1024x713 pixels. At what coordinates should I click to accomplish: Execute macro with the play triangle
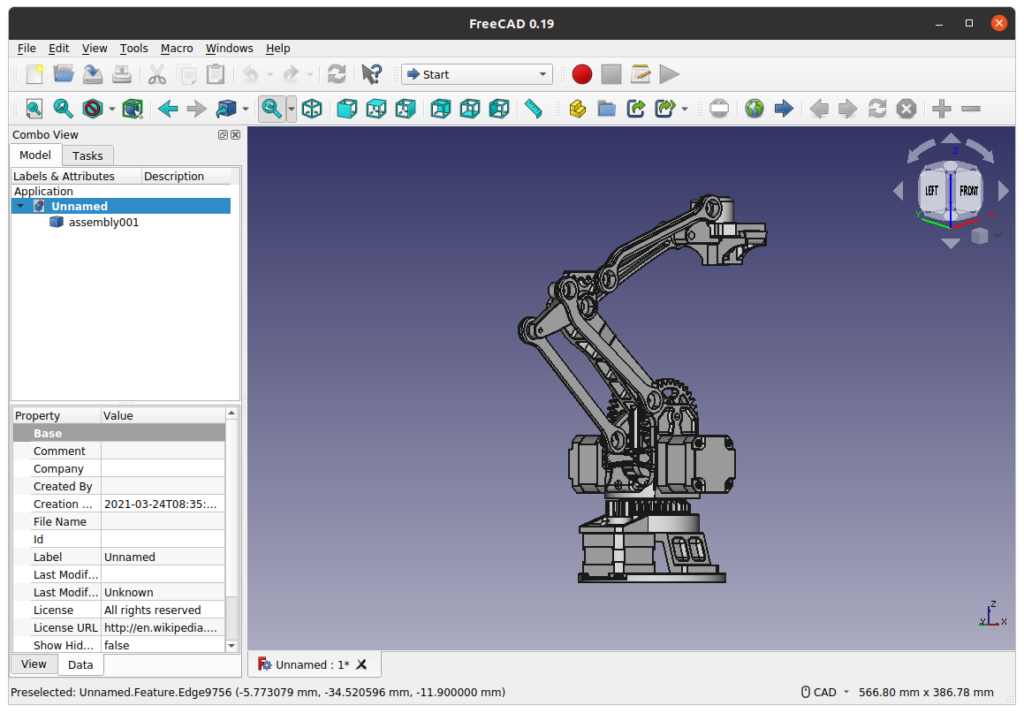(x=669, y=74)
